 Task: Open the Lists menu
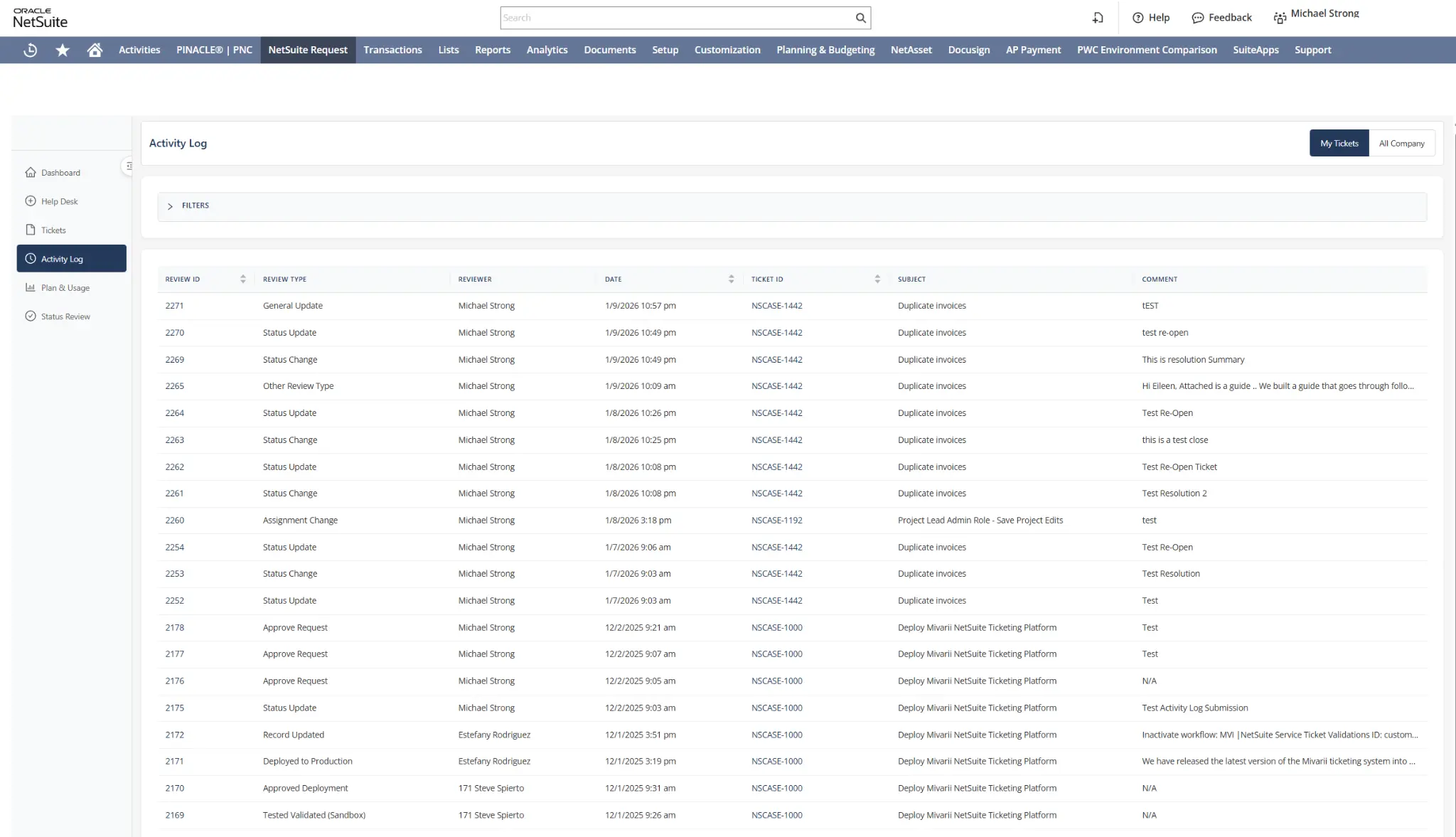point(448,50)
